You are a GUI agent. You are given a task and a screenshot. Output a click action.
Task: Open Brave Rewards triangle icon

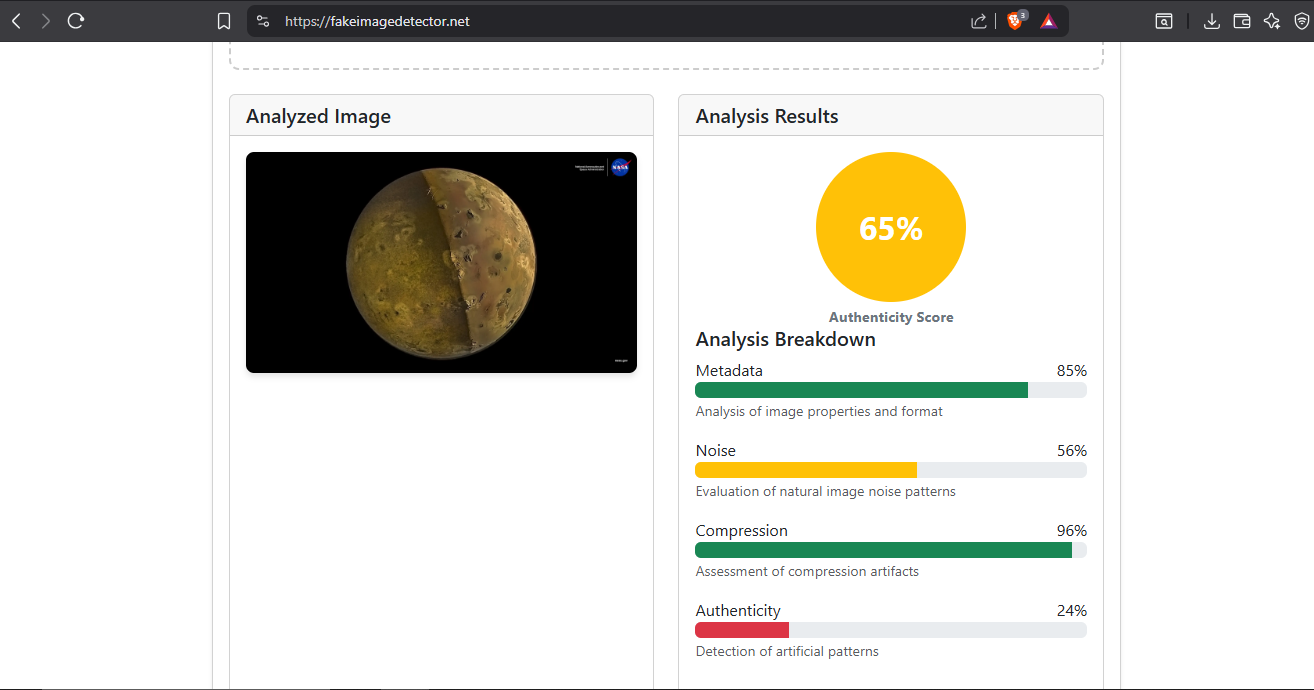1048,21
